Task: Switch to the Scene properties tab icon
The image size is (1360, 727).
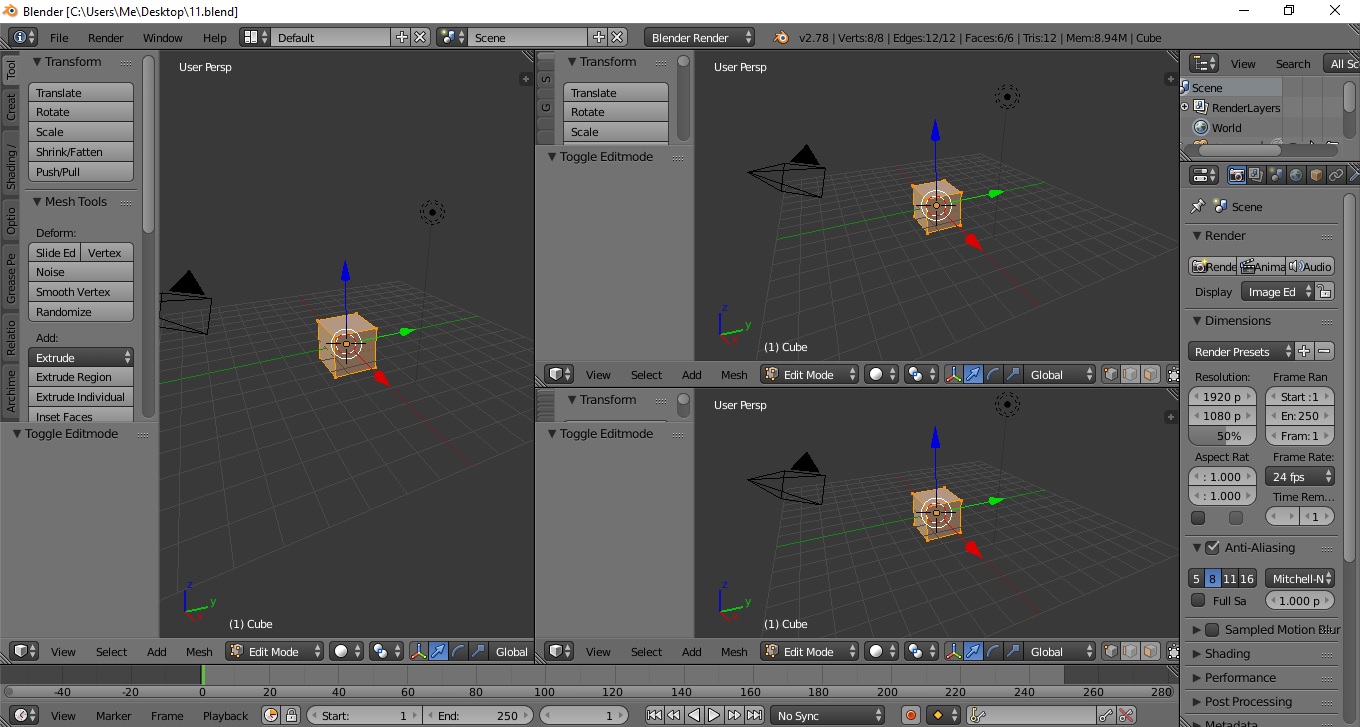Action: tap(1276, 175)
